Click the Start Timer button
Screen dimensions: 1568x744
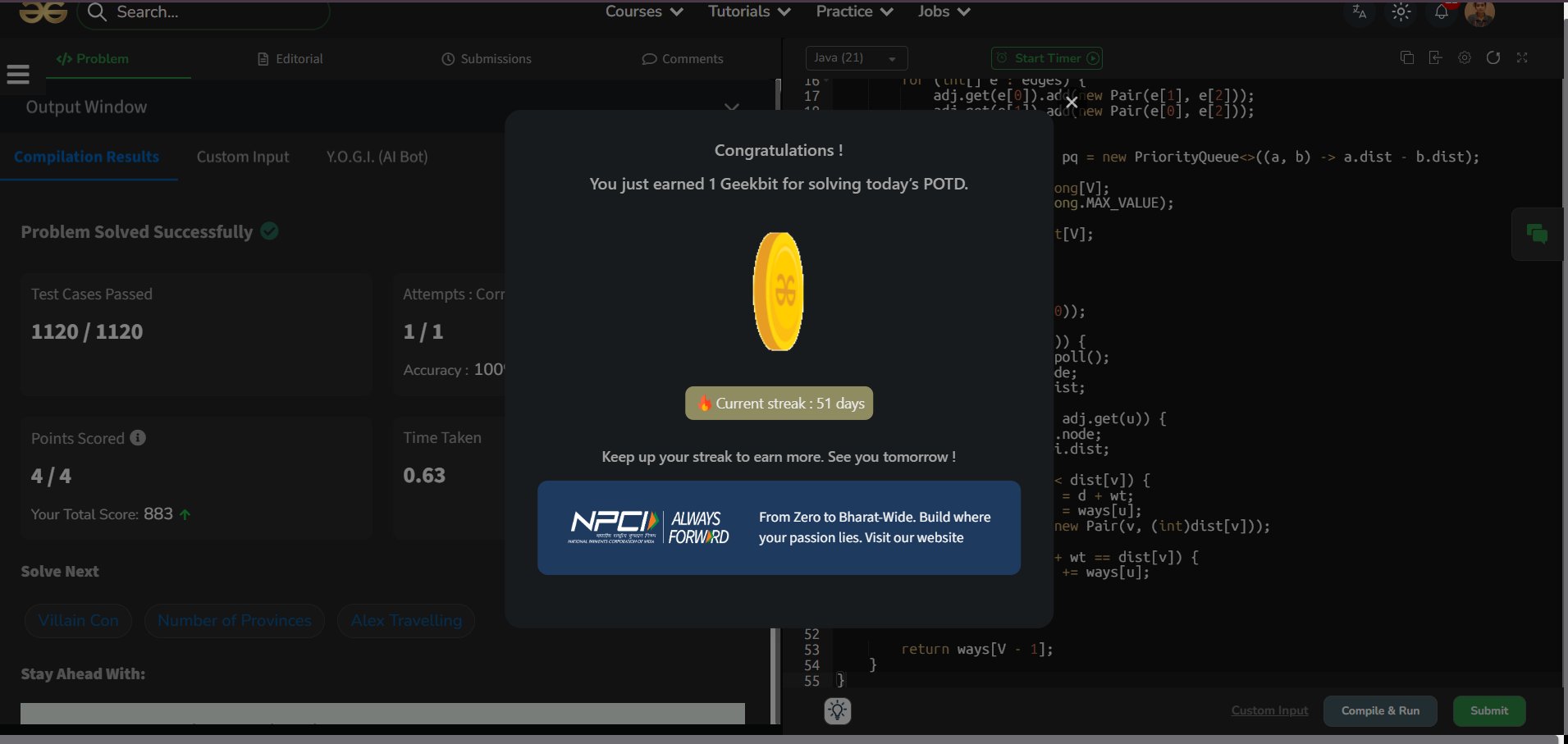tap(1047, 58)
